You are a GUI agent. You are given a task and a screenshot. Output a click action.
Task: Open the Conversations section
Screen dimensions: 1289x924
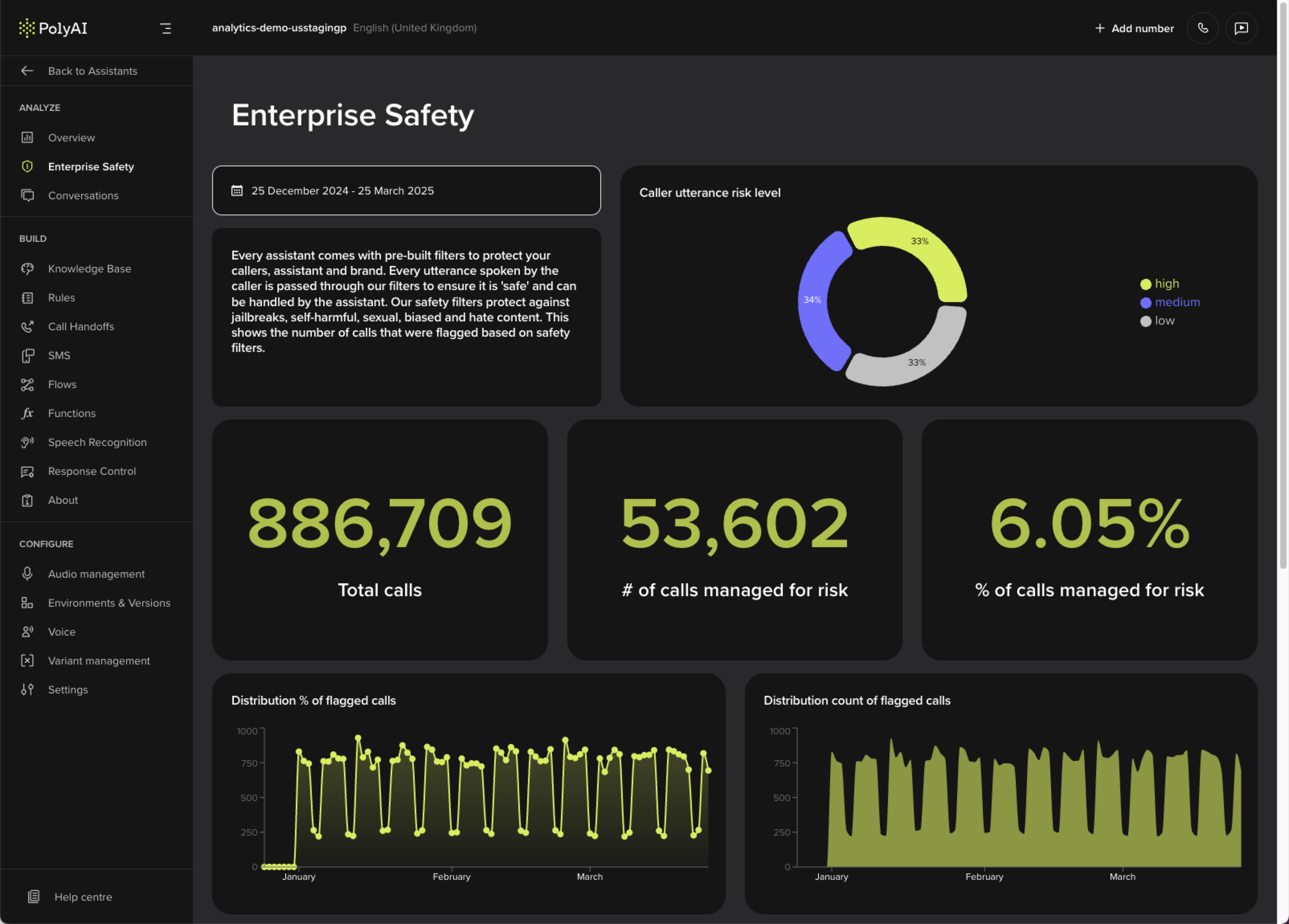coord(83,196)
